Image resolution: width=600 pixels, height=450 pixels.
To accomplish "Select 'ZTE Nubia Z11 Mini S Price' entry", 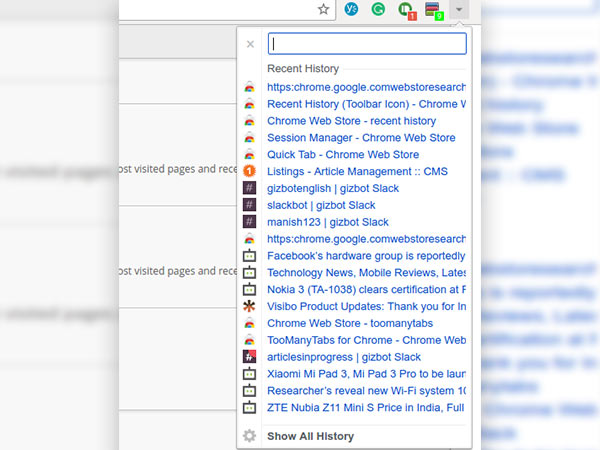I will coord(366,408).
